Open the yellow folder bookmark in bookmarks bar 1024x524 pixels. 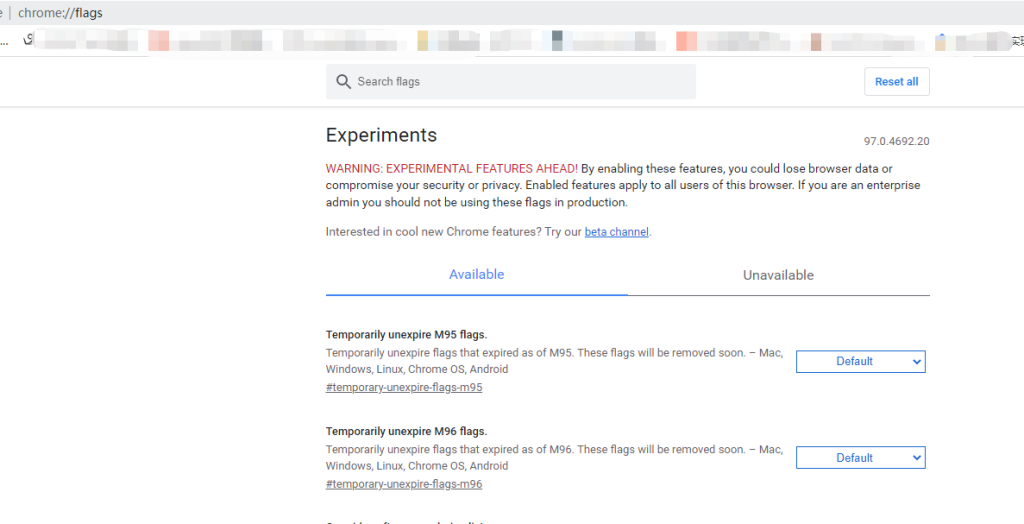coord(423,41)
